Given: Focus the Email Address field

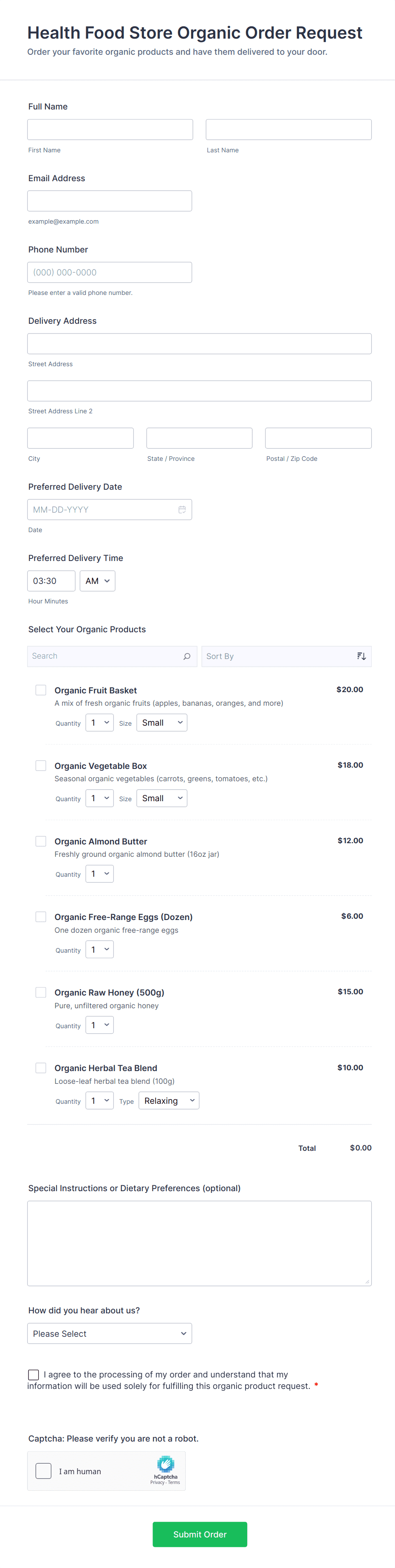Looking at the screenshot, I should coord(110,201).
